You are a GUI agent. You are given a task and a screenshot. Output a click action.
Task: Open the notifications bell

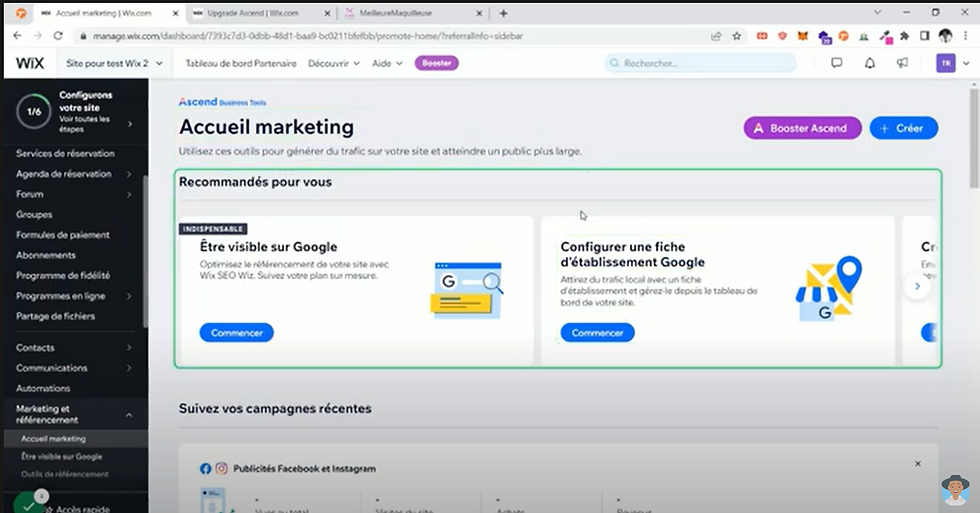pyautogui.click(x=869, y=63)
